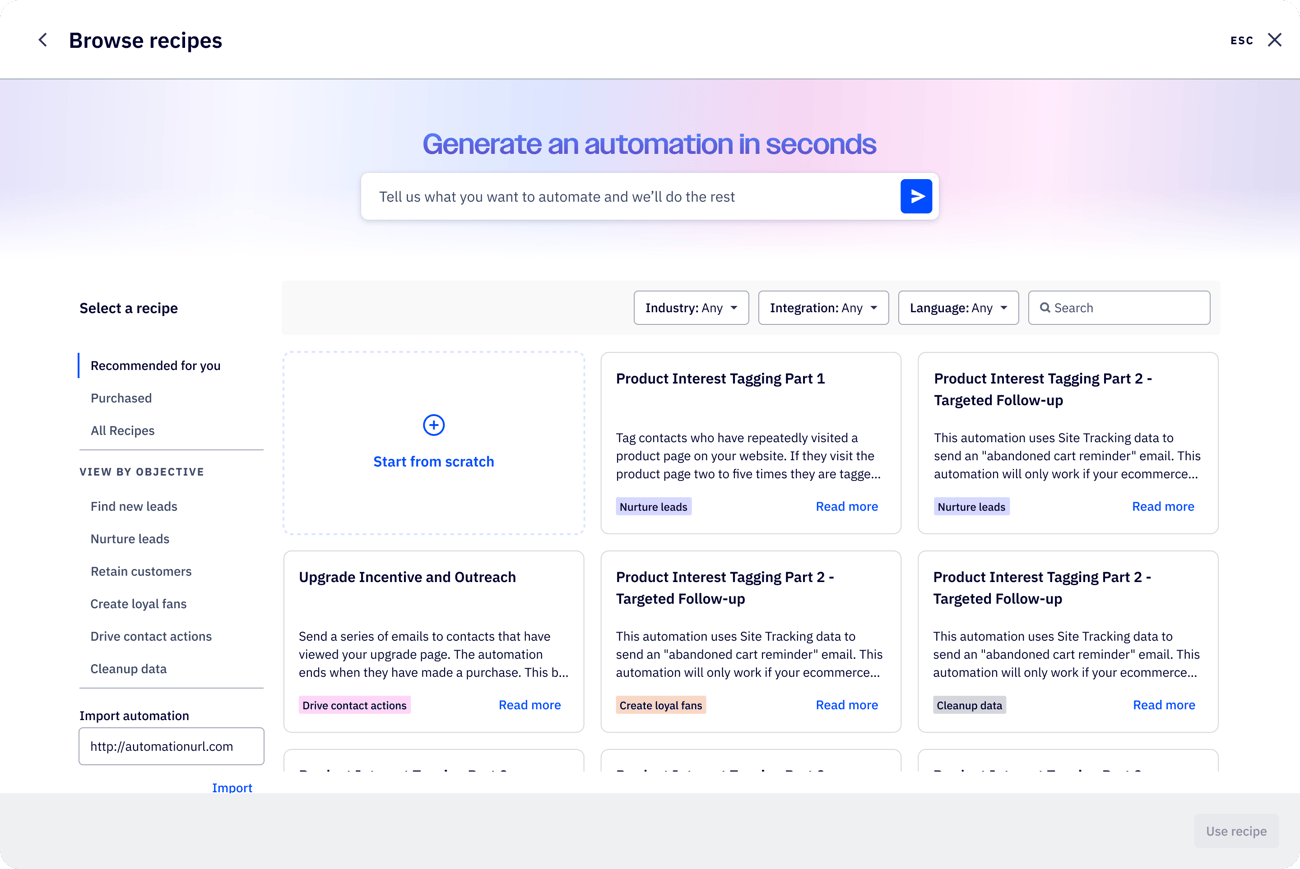The image size is (1300, 869).
Task: Select Find new leads objective
Action: pyautogui.click(x=133, y=506)
